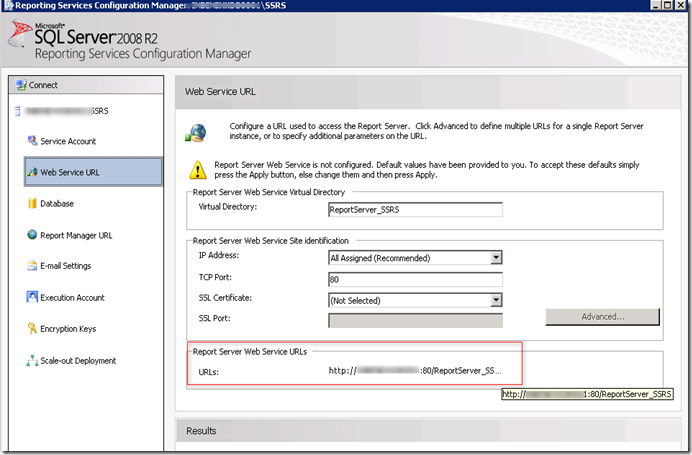Screen dimensions: 692x455
Task: Click the Virtual Directory text field
Action: pos(415,210)
